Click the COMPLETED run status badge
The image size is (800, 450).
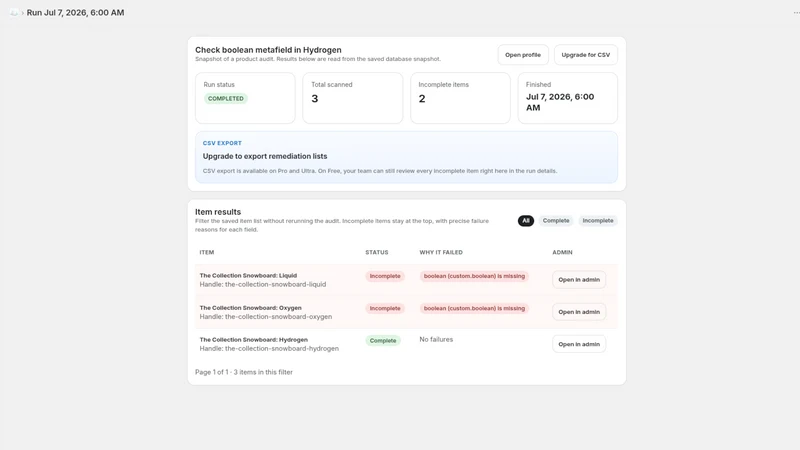pyautogui.click(x=226, y=98)
